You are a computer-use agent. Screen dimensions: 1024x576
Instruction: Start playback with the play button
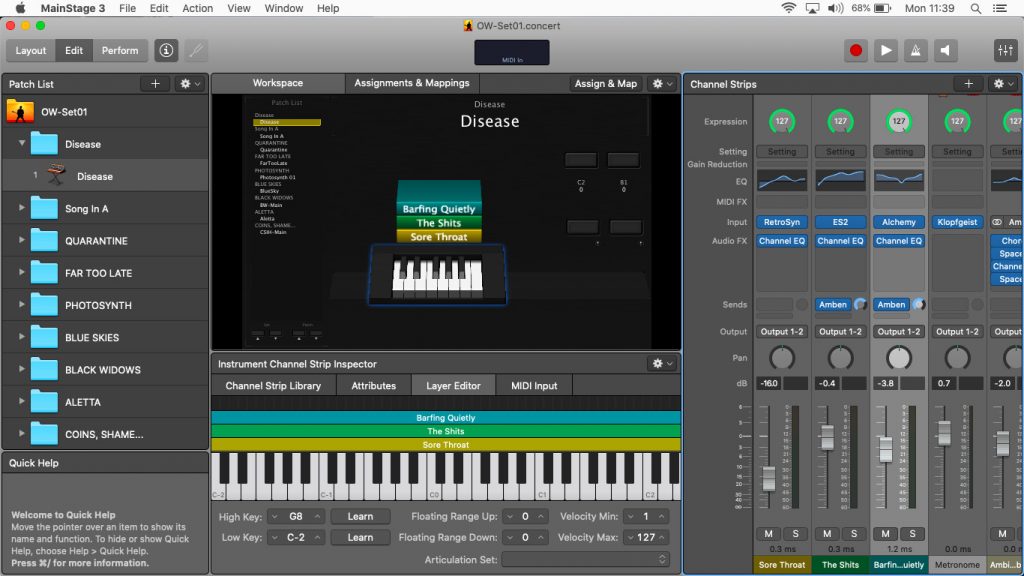(x=886, y=50)
